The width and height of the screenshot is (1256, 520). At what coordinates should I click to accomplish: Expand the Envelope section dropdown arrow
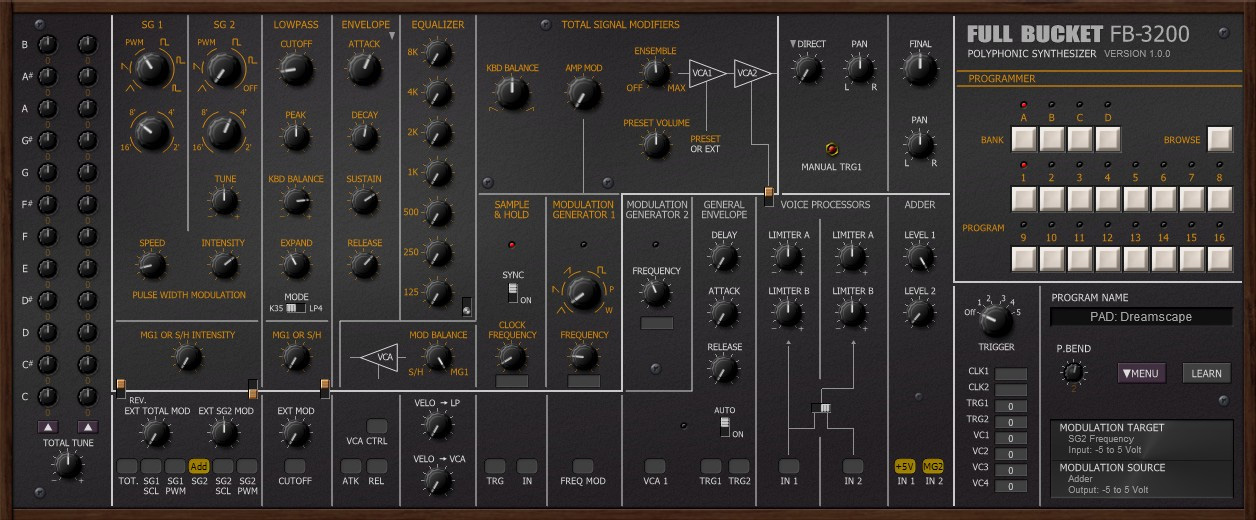click(393, 36)
